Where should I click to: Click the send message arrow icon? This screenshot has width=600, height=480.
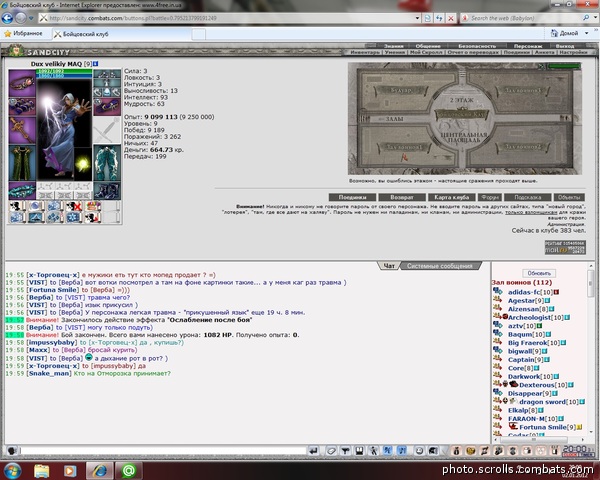click(x=313, y=451)
